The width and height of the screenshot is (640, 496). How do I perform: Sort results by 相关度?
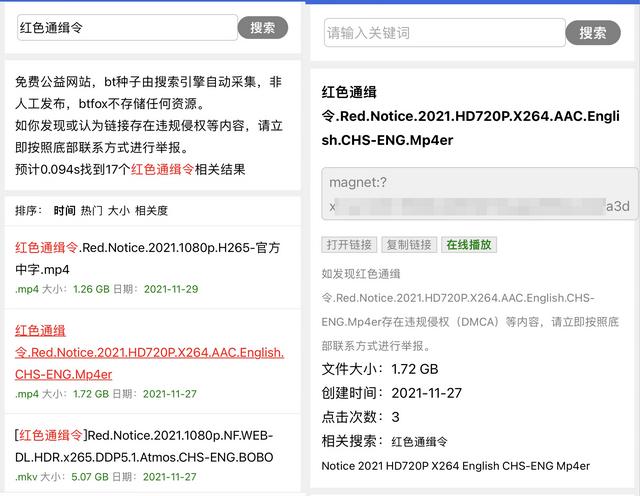pos(151,211)
